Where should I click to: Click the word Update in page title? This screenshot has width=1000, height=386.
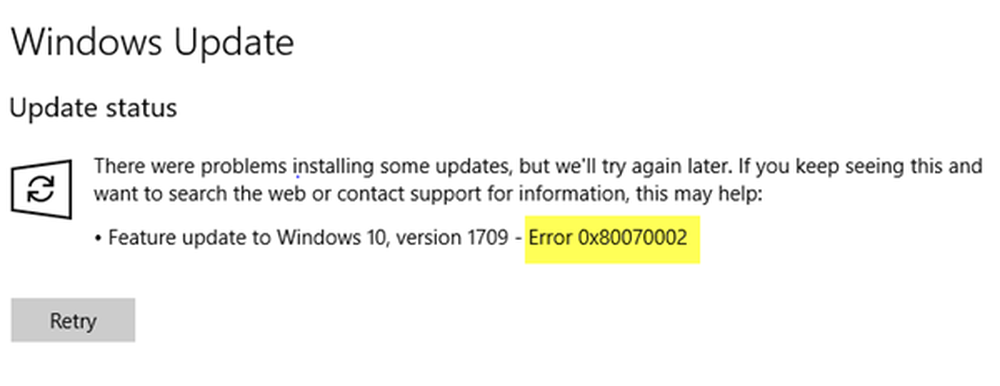pyautogui.click(x=234, y=43)
